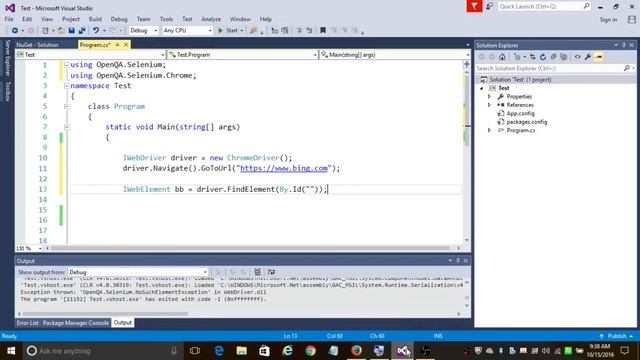Click the https://www.bing.com link in code

tap(284, 168)
